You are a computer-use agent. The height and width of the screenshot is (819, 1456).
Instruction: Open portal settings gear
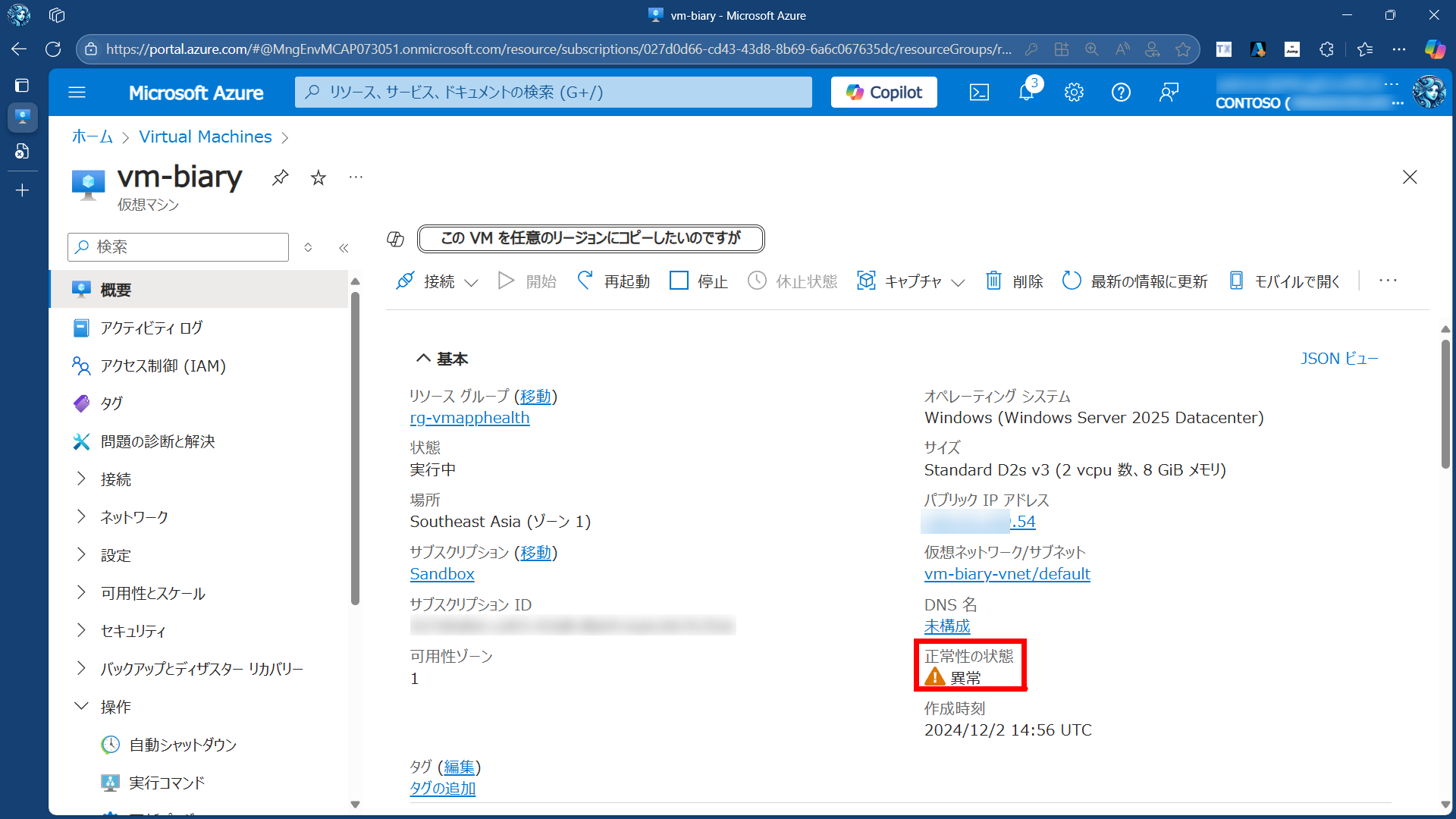(1074, 93)
